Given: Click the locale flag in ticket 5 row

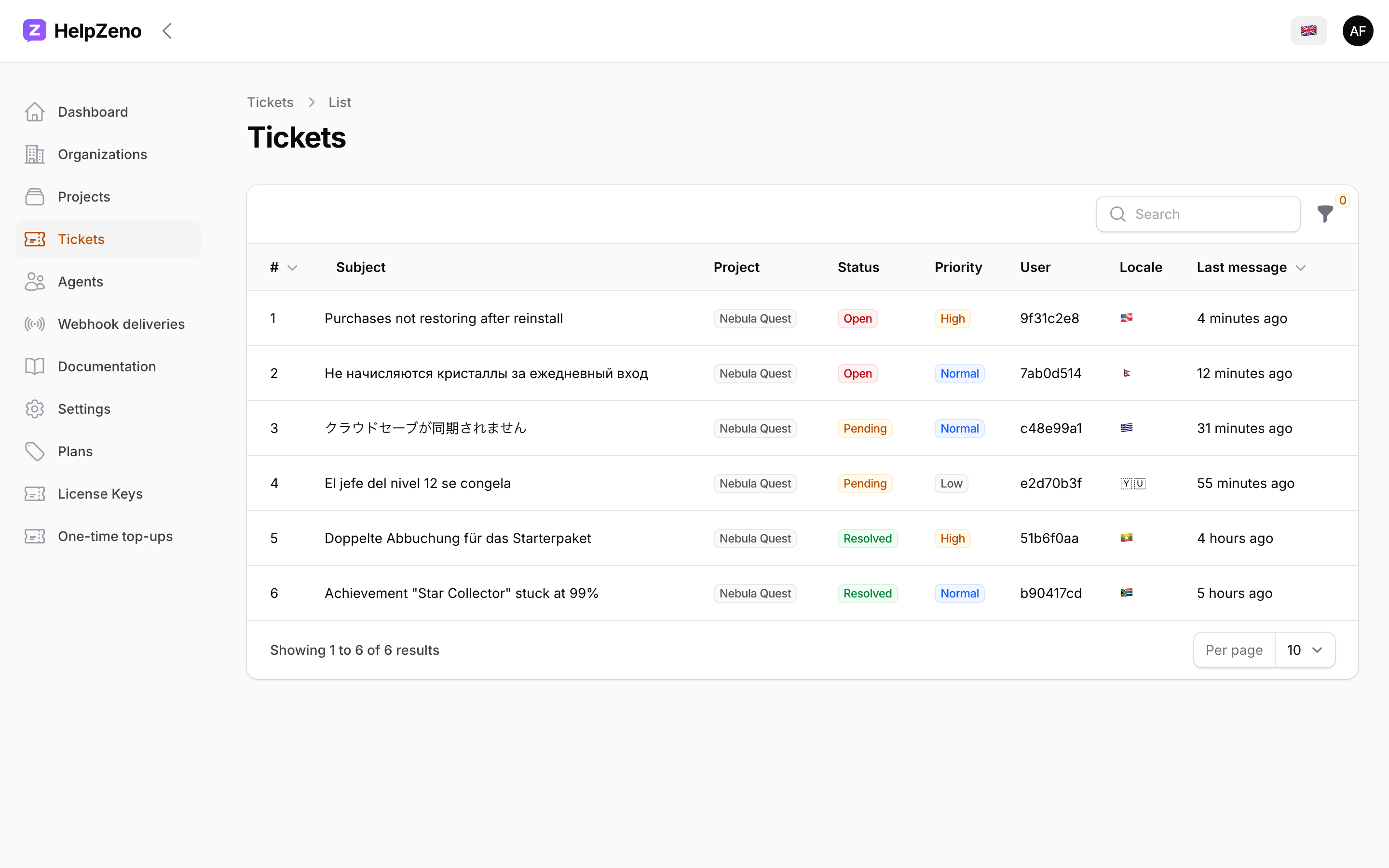Looking at the screenshot, I should (1126, 538).
